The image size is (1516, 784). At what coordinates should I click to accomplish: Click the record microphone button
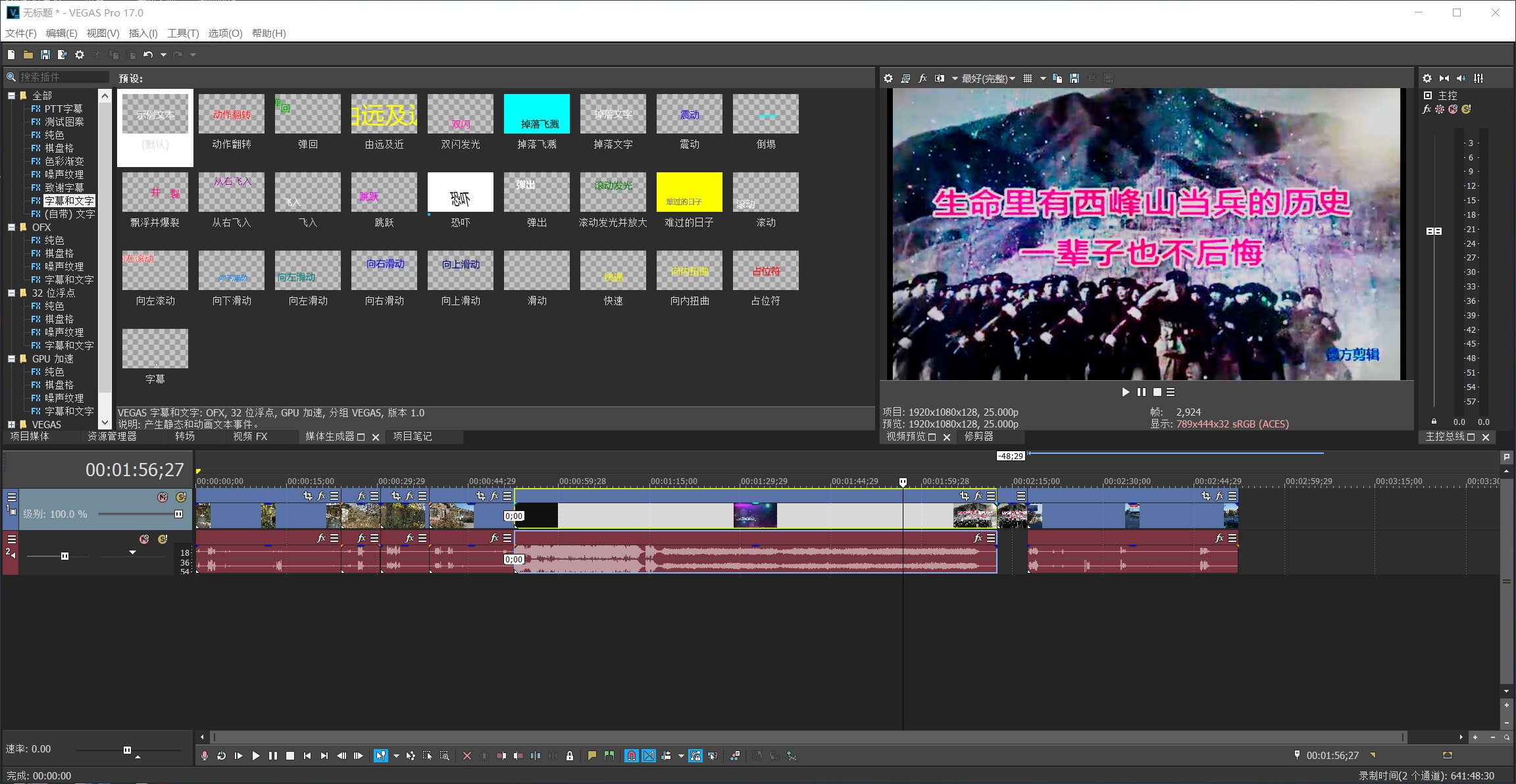pyautogui.click(x=205, y=756)
